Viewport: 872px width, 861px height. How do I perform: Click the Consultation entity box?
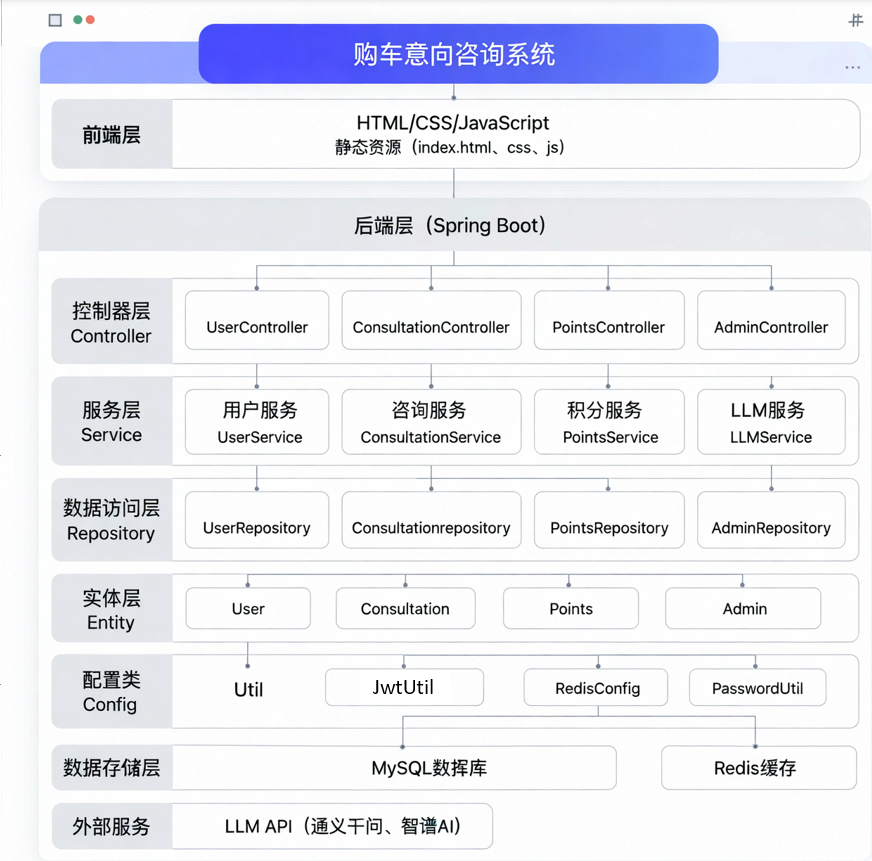click(x=405, y=608)
